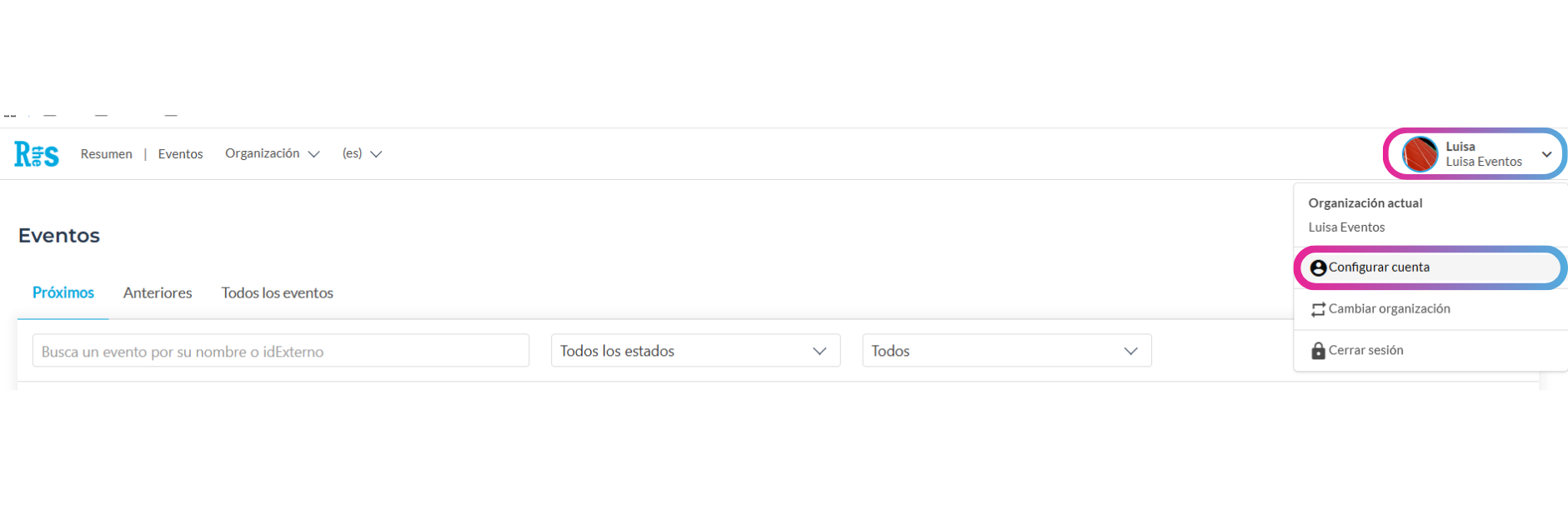Select the Todos los eventos tab
The height and width of the screenshot is (510, 1568).
pyautogui.click(x=277, y=292)
